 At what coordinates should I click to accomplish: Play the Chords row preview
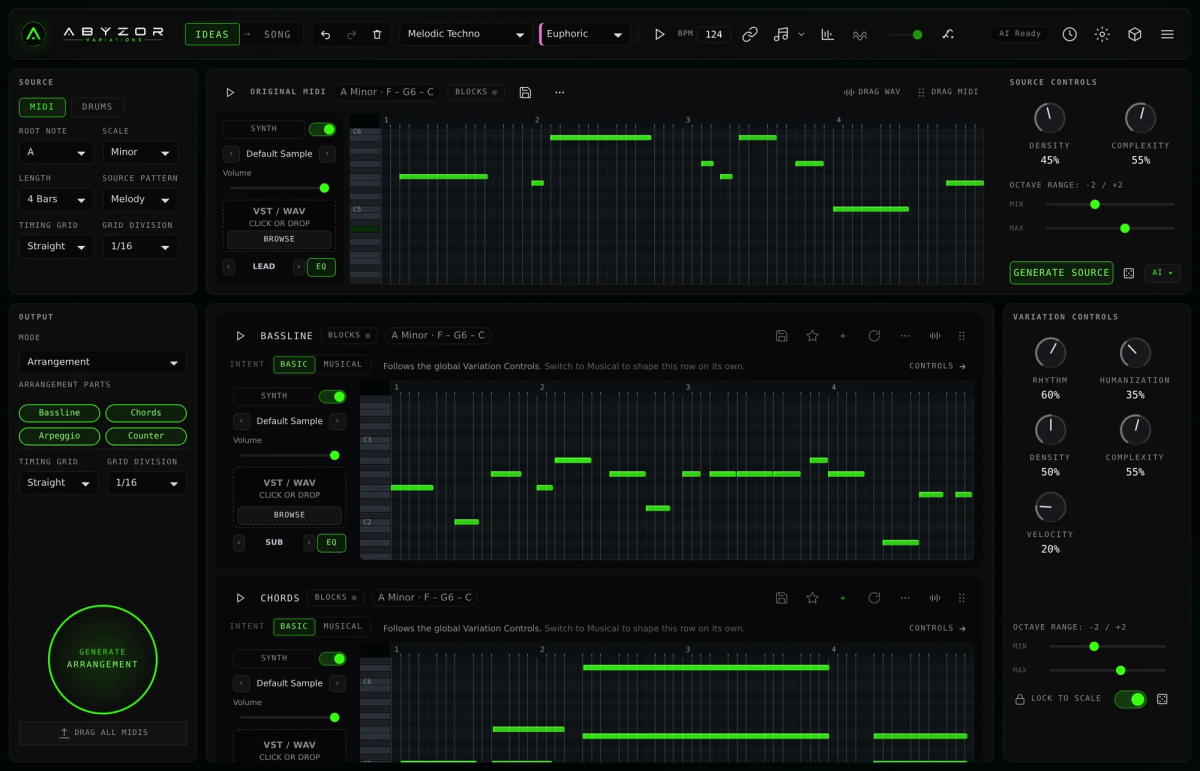(240, 598)
